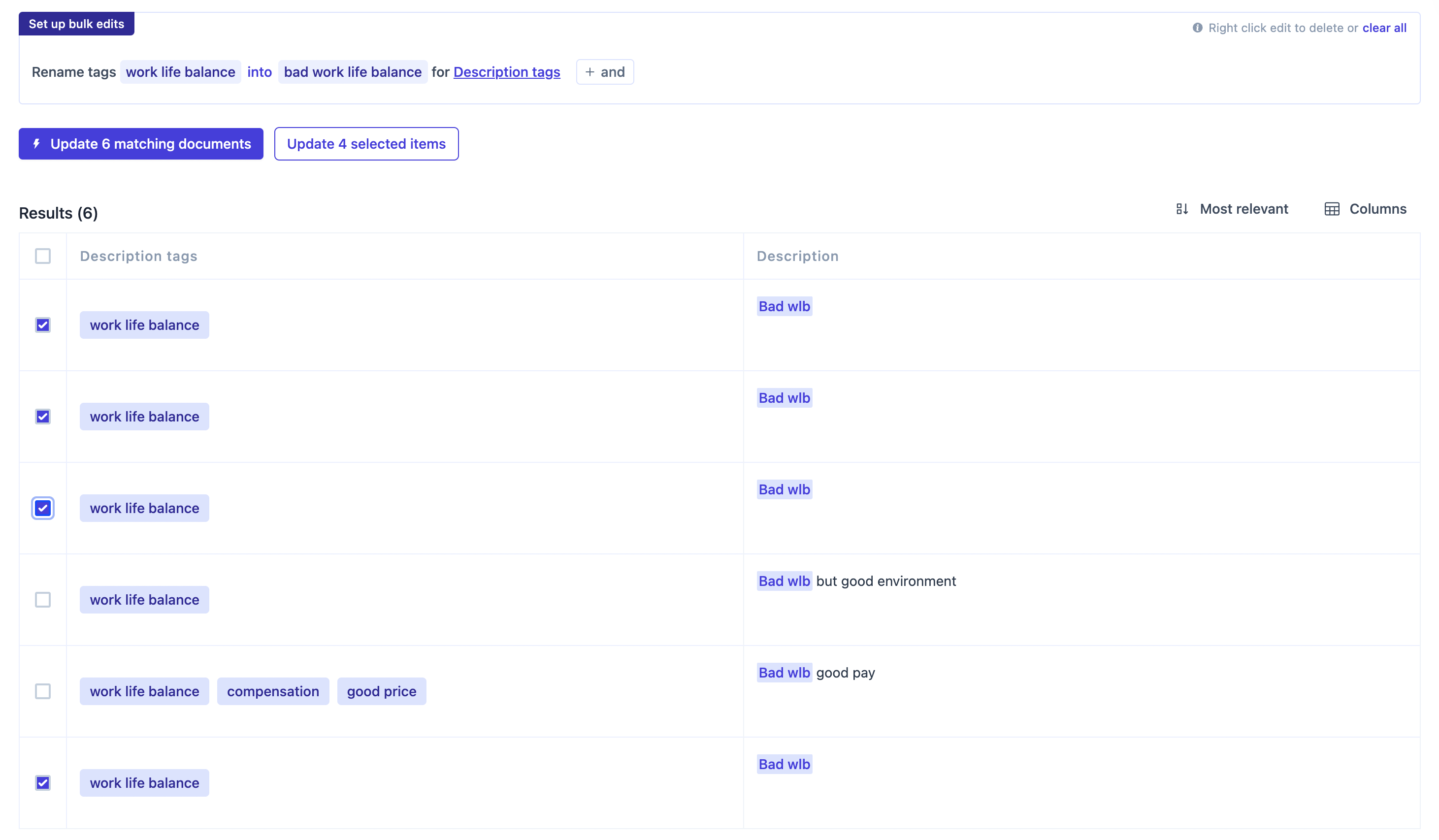Click the sort order icon
The height and width of the screenshot is (840, 1439).
[1182, 209]
